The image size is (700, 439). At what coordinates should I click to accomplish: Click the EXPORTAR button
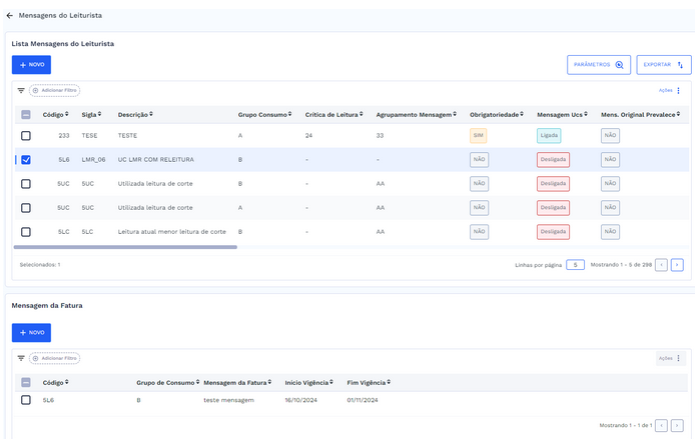coord(663,65)
